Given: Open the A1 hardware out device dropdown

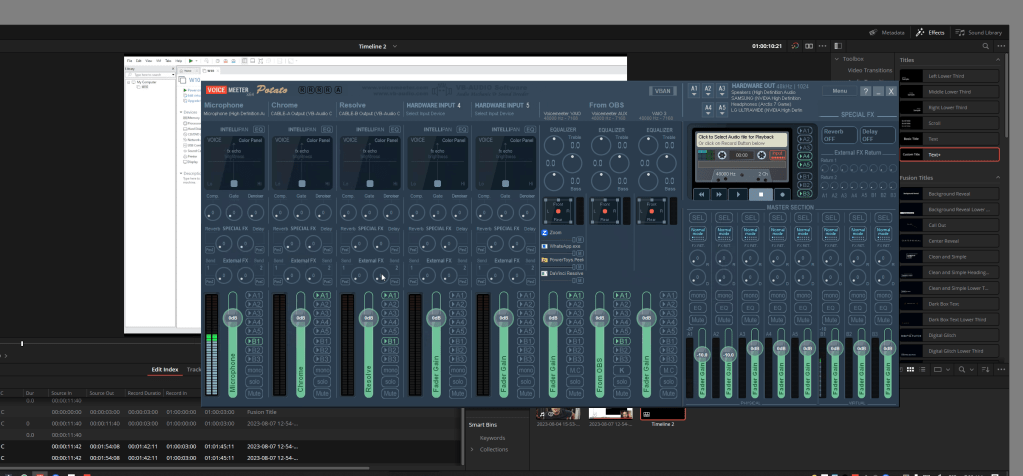Looking at the screenshot, I should coord(694,89).
